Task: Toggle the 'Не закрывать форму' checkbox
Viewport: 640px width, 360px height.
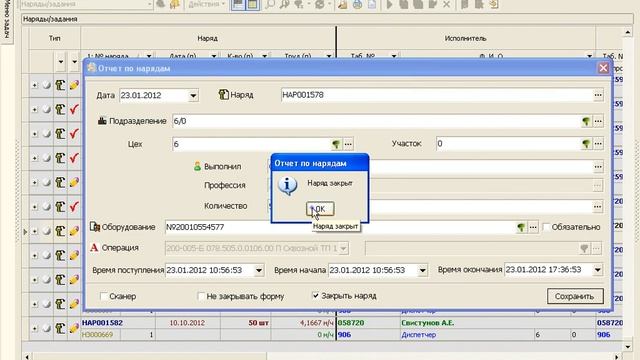Action: pyautogui.click(x=201, y=296)
